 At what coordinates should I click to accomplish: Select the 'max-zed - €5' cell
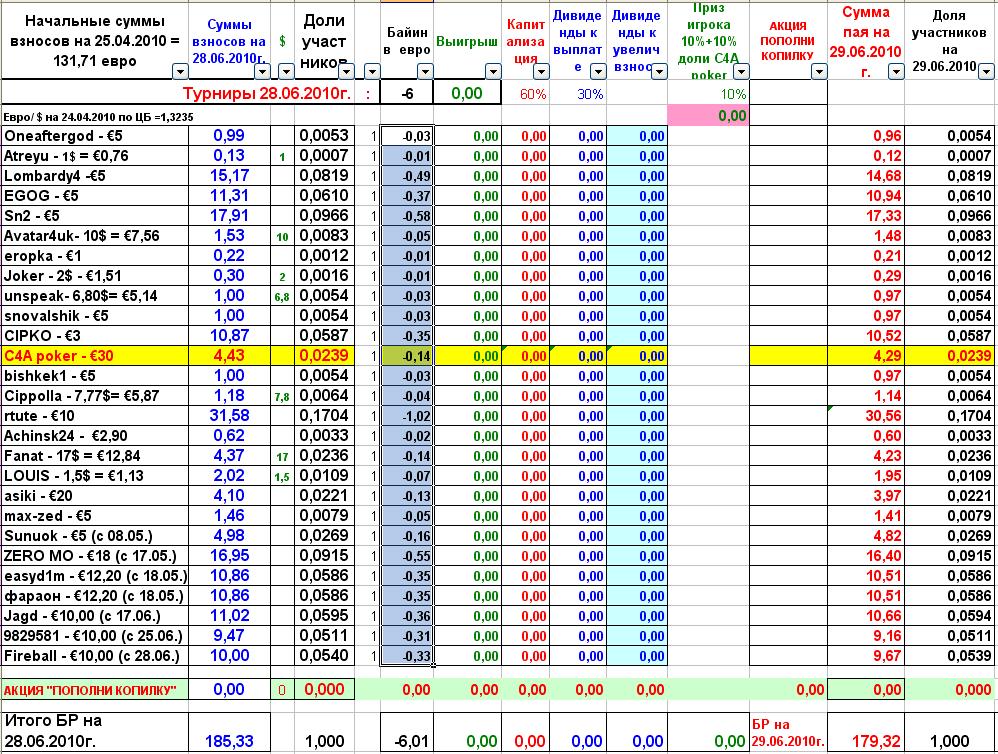point(95,515)
